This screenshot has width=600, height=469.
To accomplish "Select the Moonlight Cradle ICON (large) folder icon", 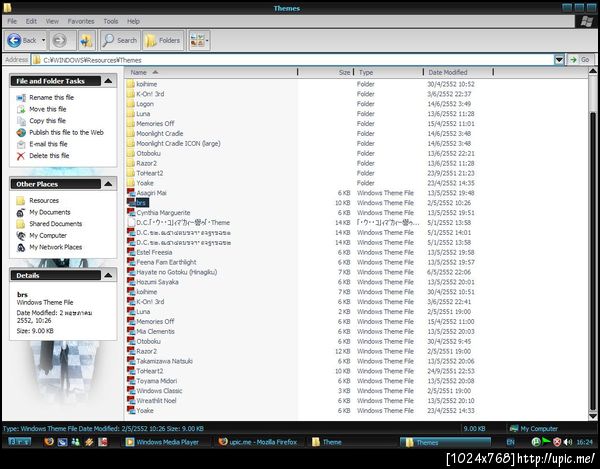I will pyautogui.click(x=130, y=143).
